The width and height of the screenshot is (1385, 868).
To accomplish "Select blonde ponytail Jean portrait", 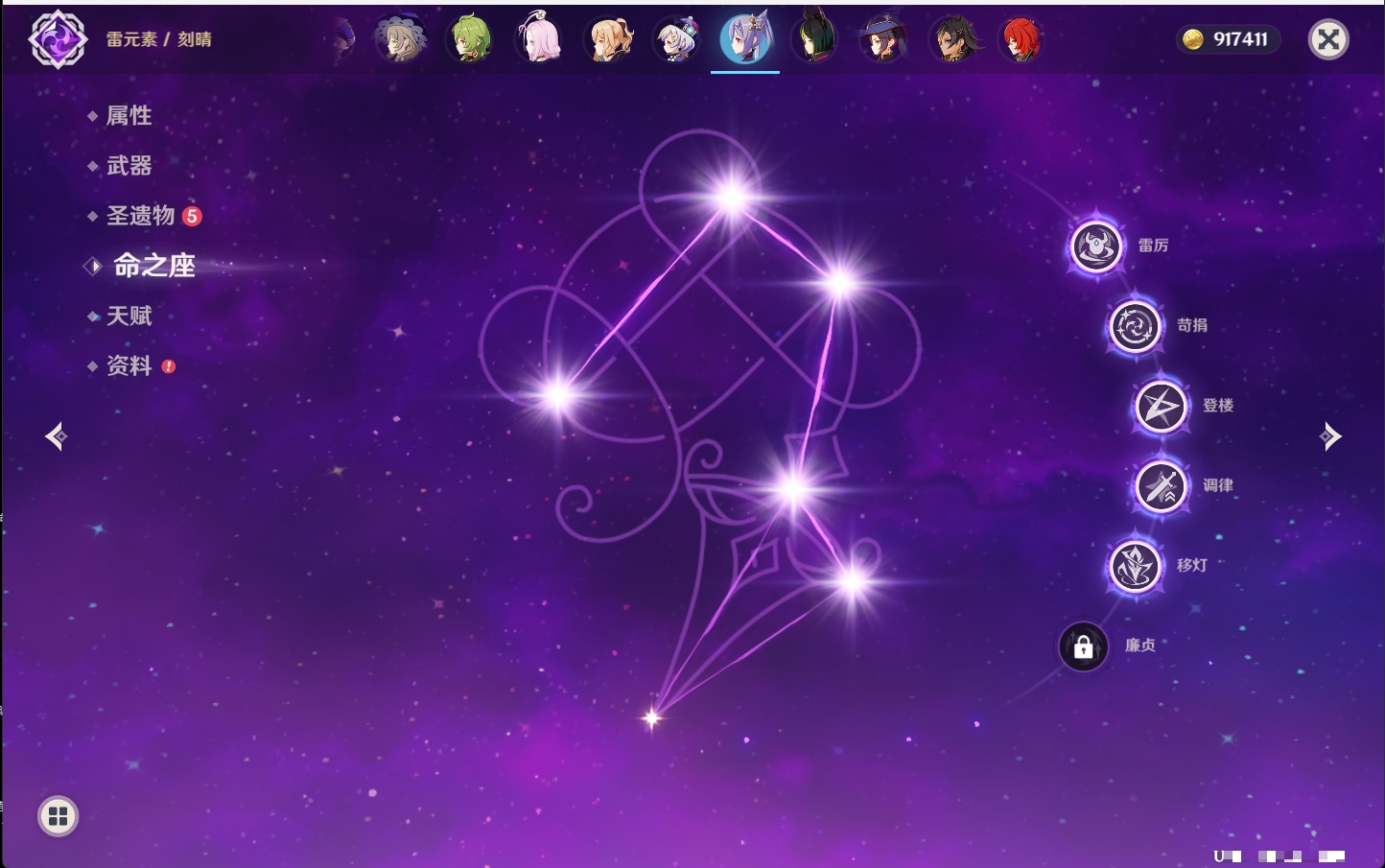I will [608, 40].
